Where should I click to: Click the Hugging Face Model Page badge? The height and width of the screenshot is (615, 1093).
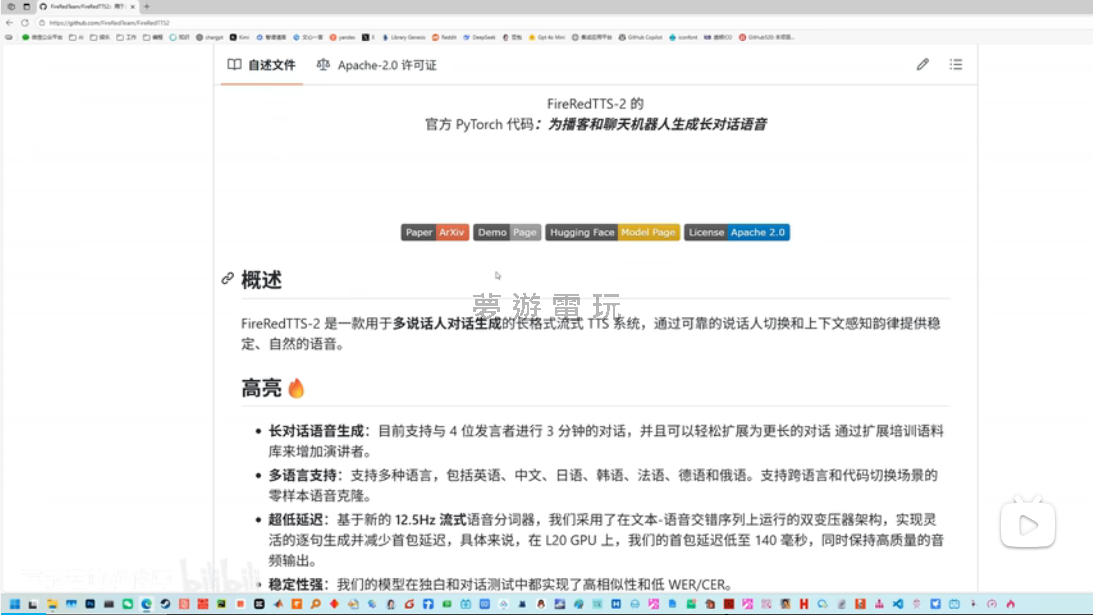(x=612, y=232)
